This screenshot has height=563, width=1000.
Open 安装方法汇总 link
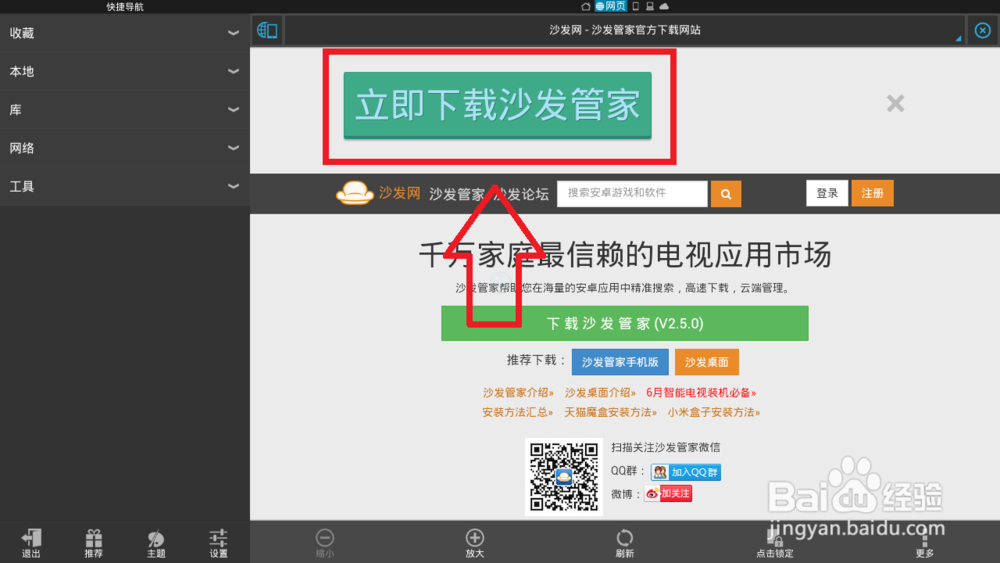click(x=518, y=413)
